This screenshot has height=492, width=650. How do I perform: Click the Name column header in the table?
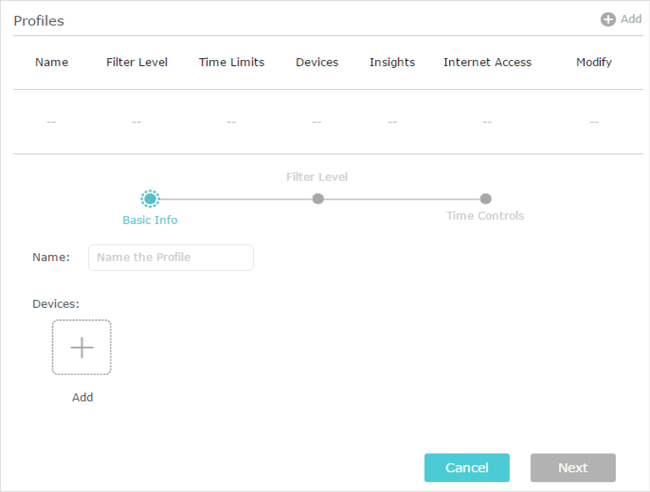(x=52, y=62)
